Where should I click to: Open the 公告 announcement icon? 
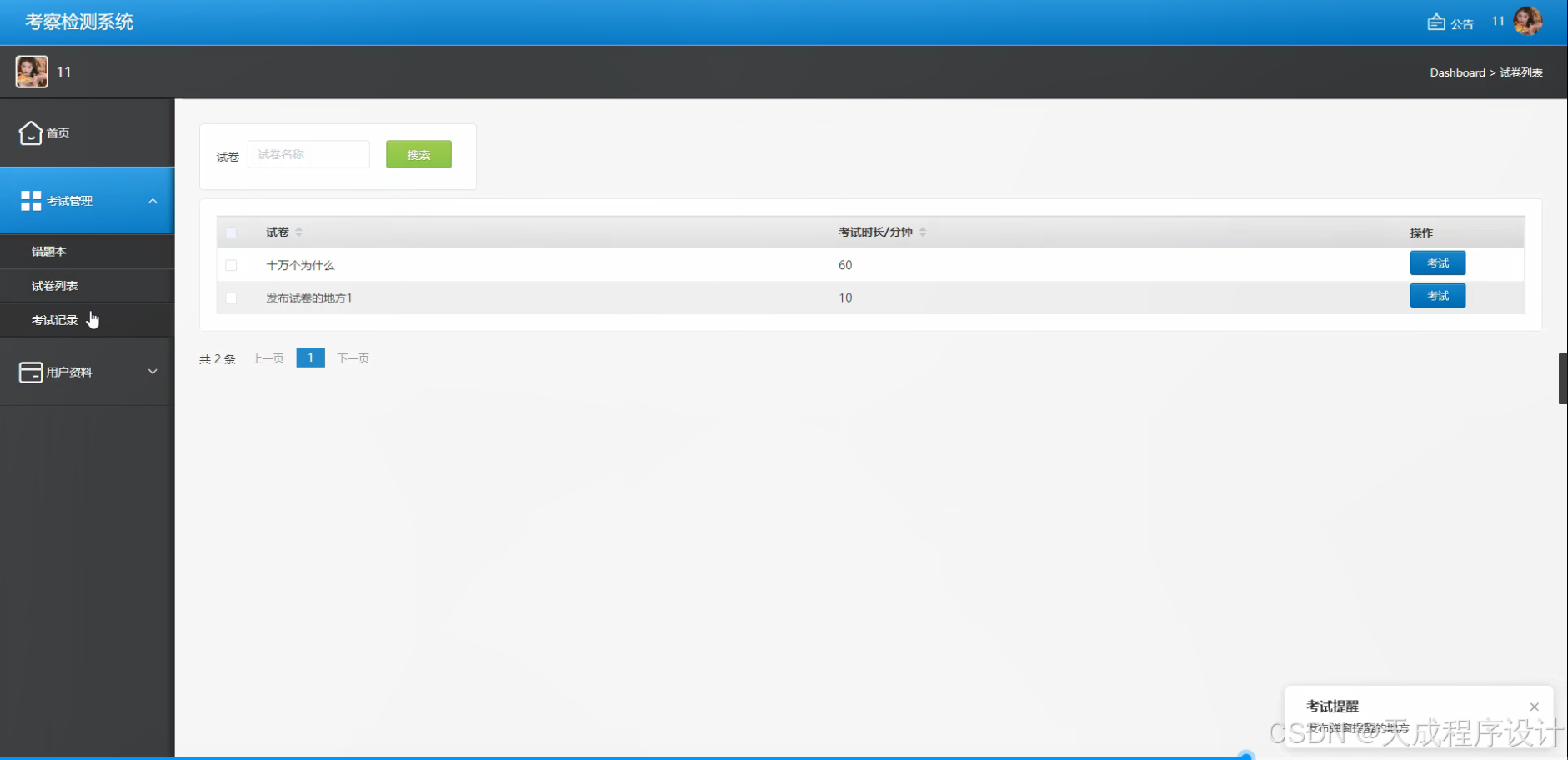click(x=1436, y=22)
